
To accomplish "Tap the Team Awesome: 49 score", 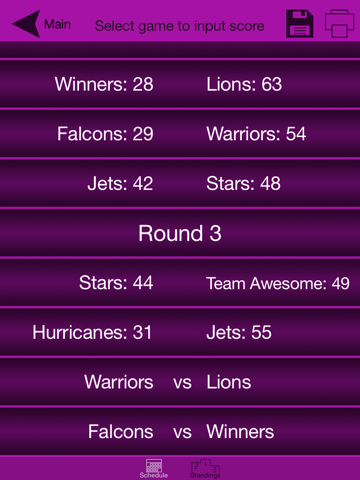I will point(278,283).
